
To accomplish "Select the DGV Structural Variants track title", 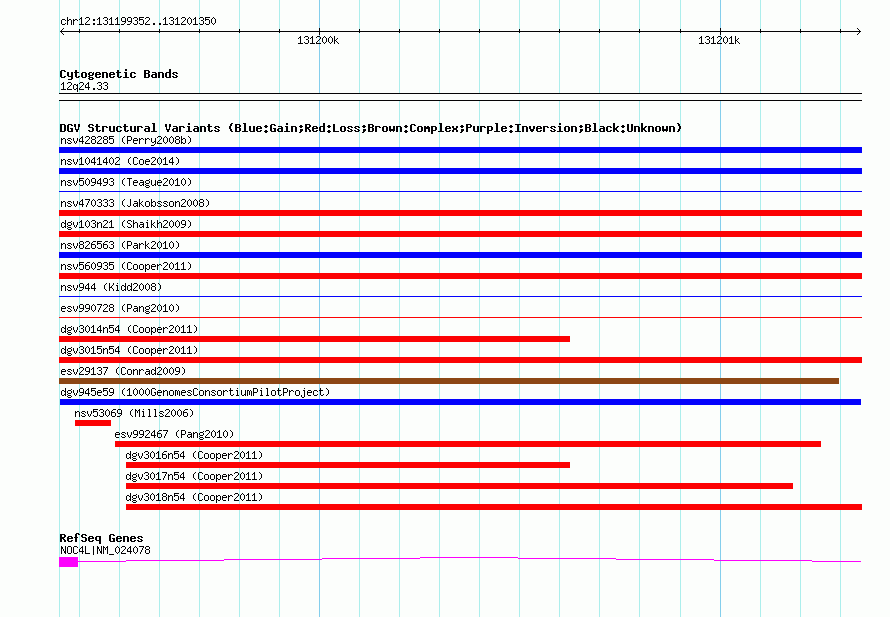I will coord(371,128).
